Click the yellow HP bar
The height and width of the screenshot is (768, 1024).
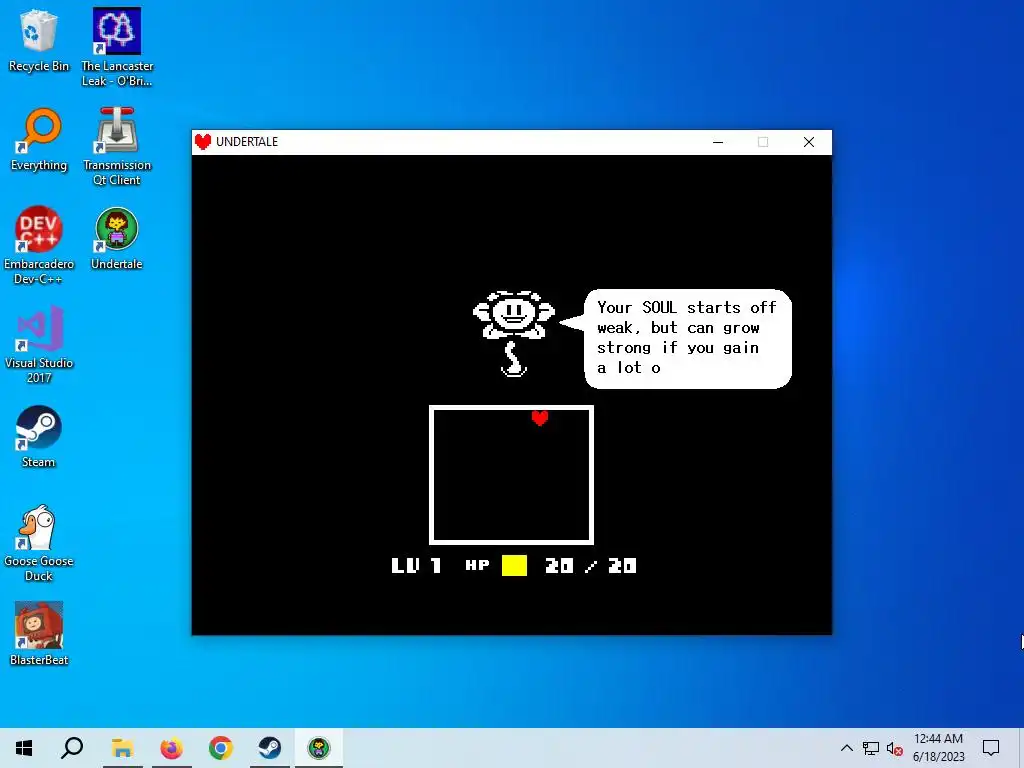click(514, 566)
